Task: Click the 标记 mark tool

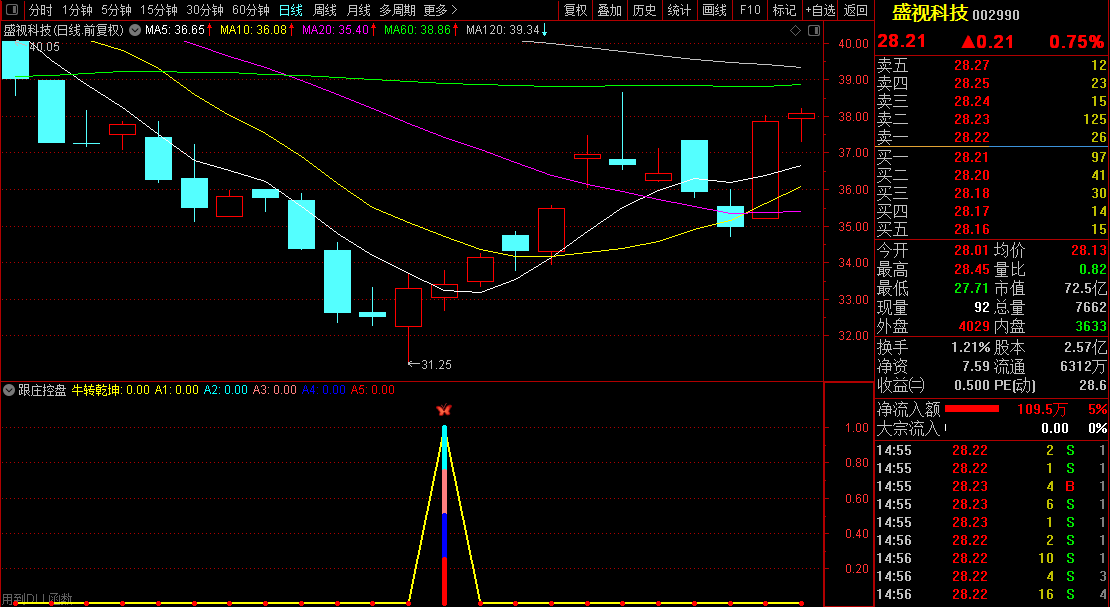Action: coord(784,10)
